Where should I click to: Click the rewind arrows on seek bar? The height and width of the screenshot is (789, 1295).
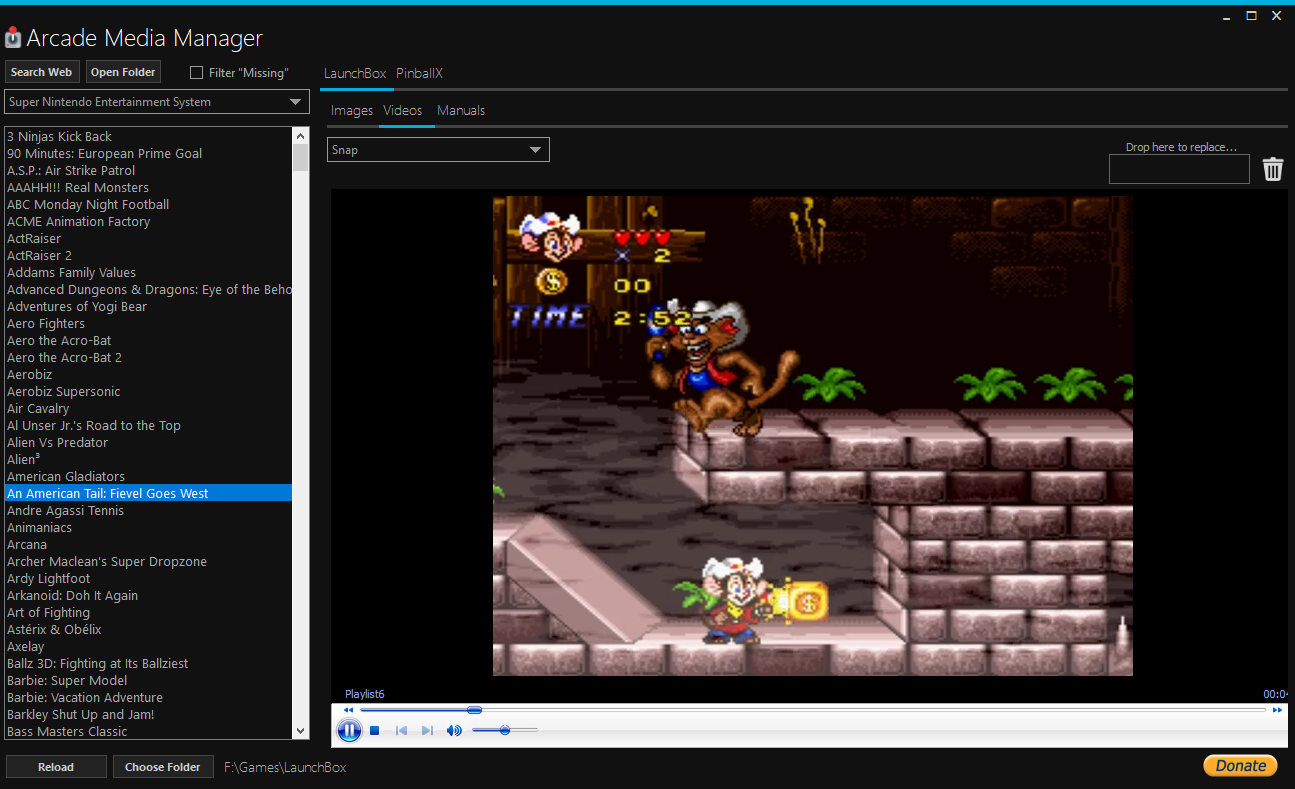(348, 710)
